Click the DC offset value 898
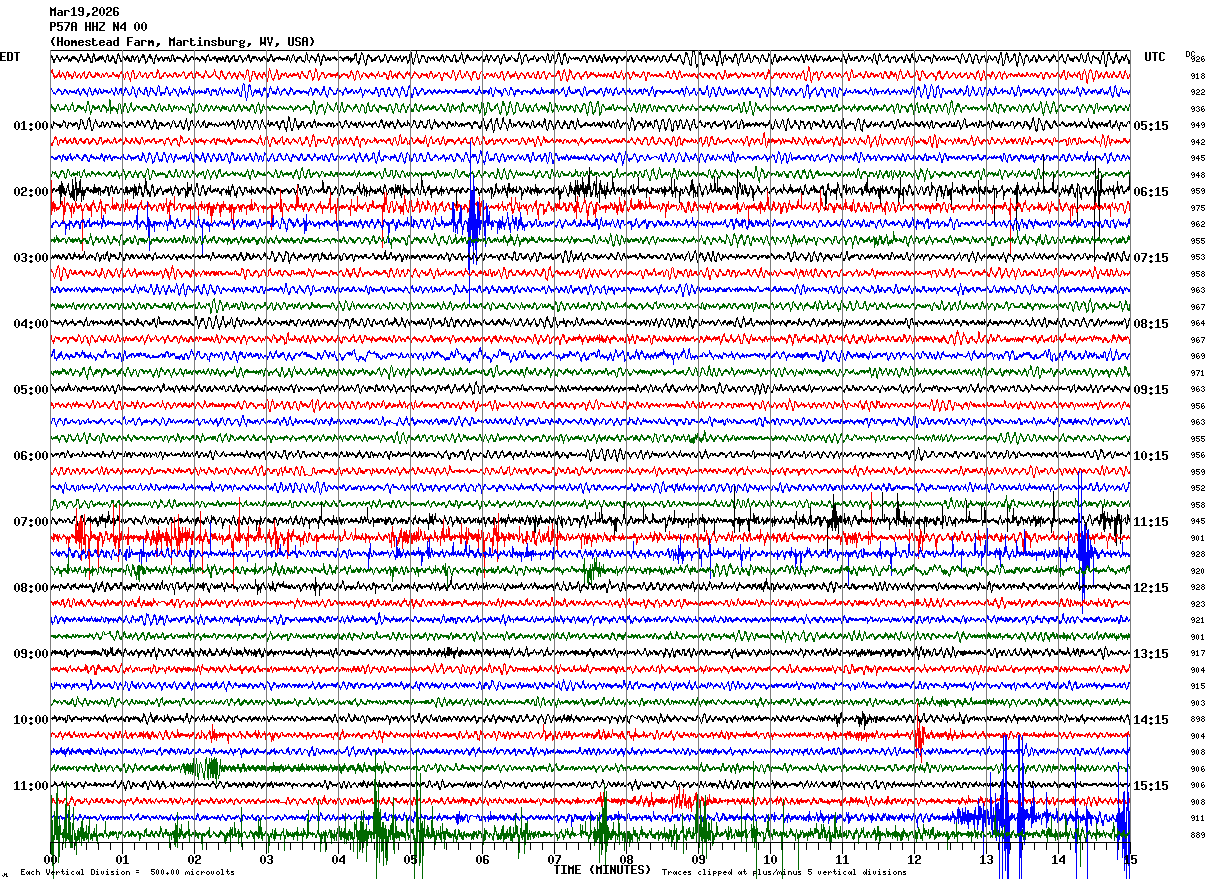Screen dimensions: 1210x886 1197,720
